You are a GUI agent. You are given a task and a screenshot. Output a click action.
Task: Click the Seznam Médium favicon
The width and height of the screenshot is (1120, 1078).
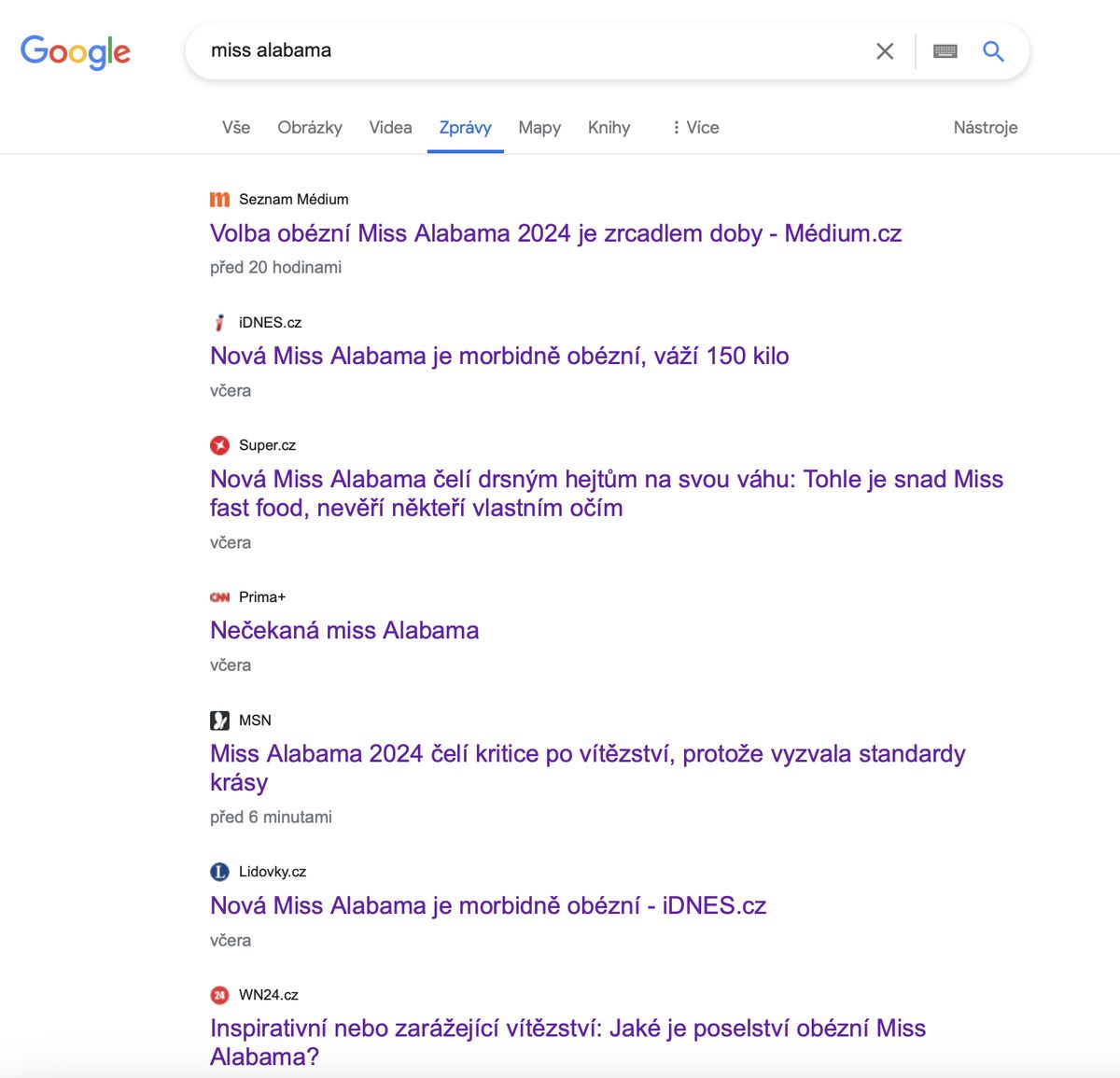(219, 199)
